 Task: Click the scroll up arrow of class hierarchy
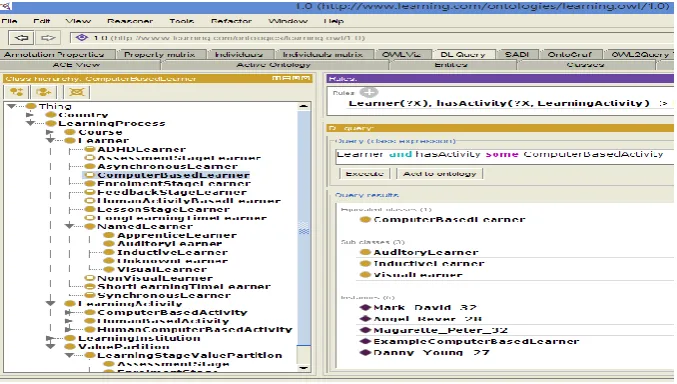click(304, 106)
